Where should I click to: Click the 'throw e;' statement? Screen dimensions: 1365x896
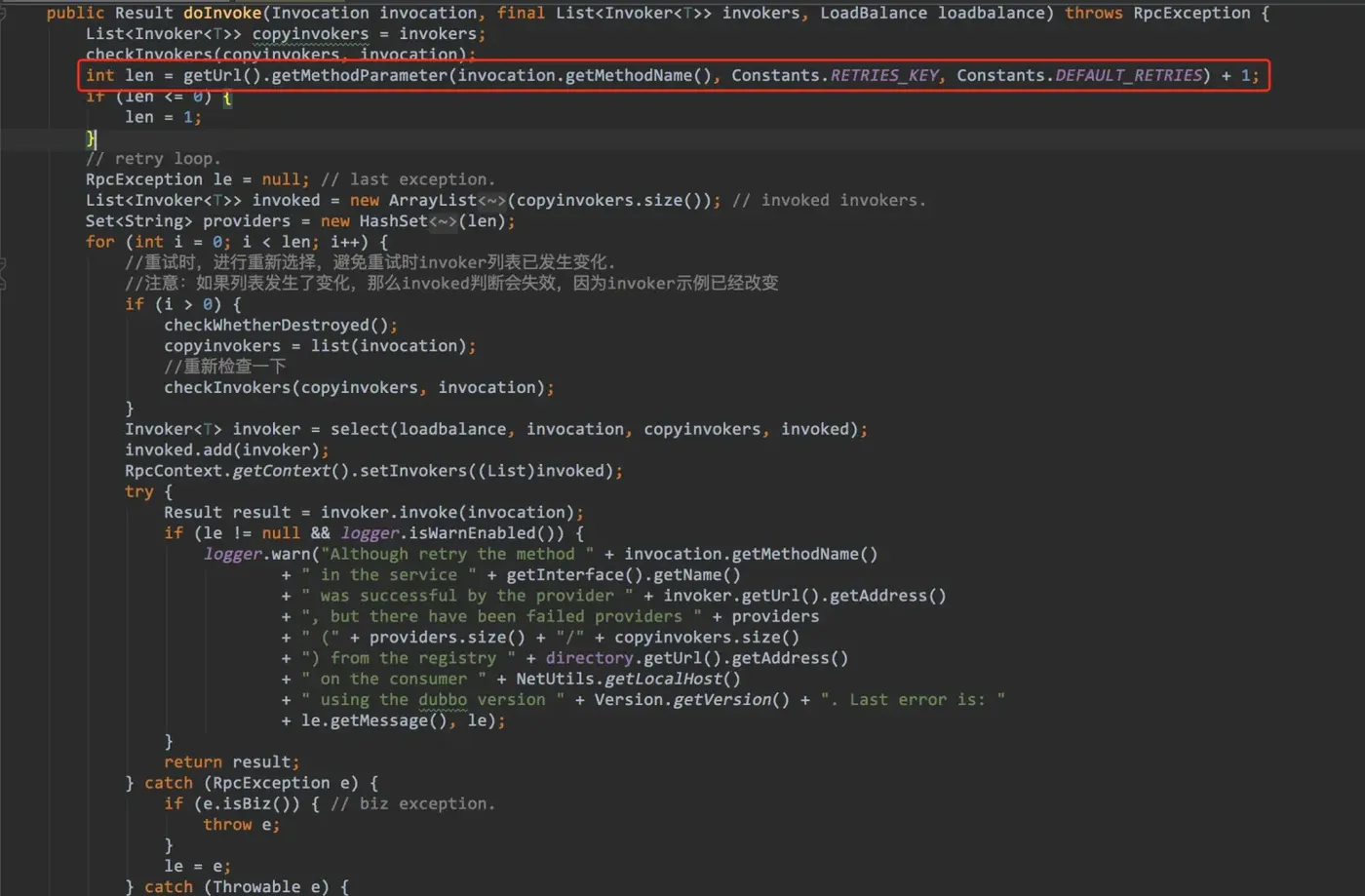(x=241, y=825)
